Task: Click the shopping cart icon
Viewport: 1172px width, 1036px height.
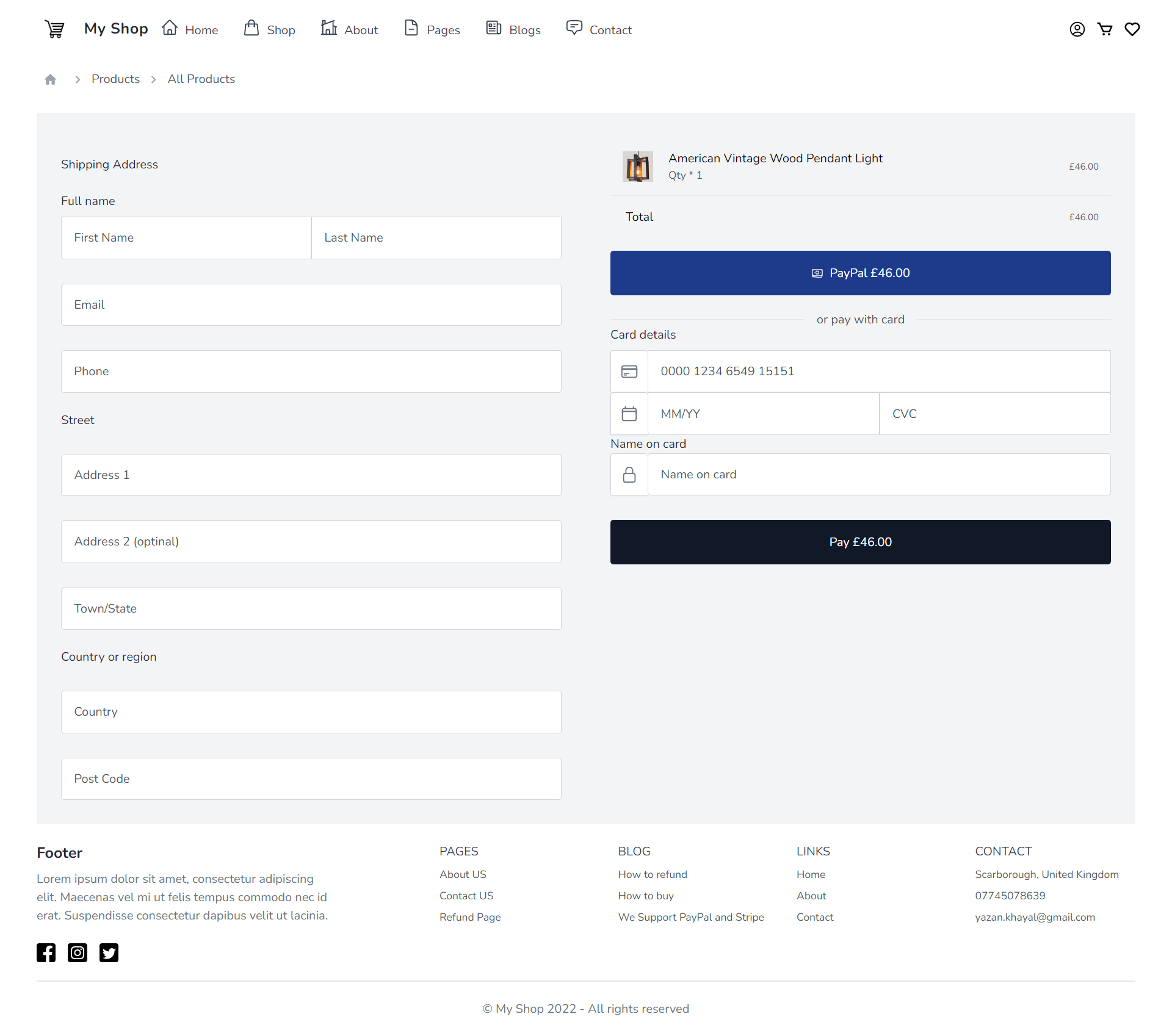Action: (1105, 29)
